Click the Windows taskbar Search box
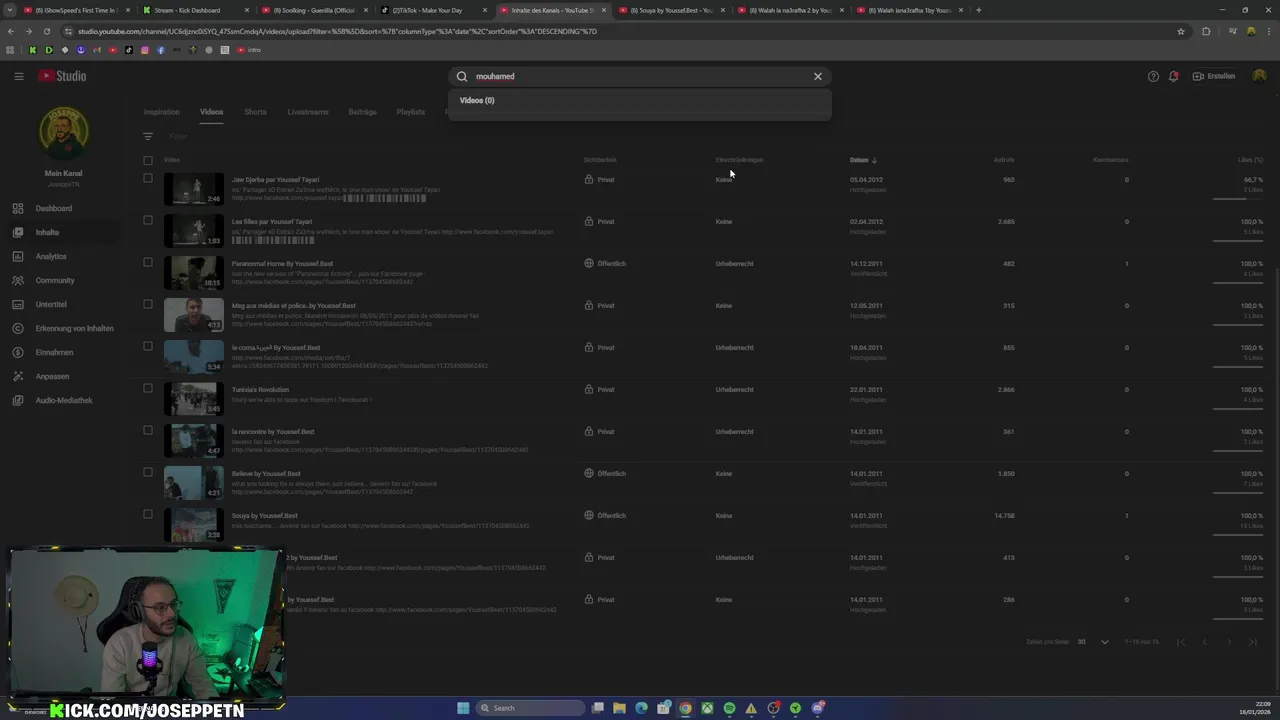 [528, 708]
